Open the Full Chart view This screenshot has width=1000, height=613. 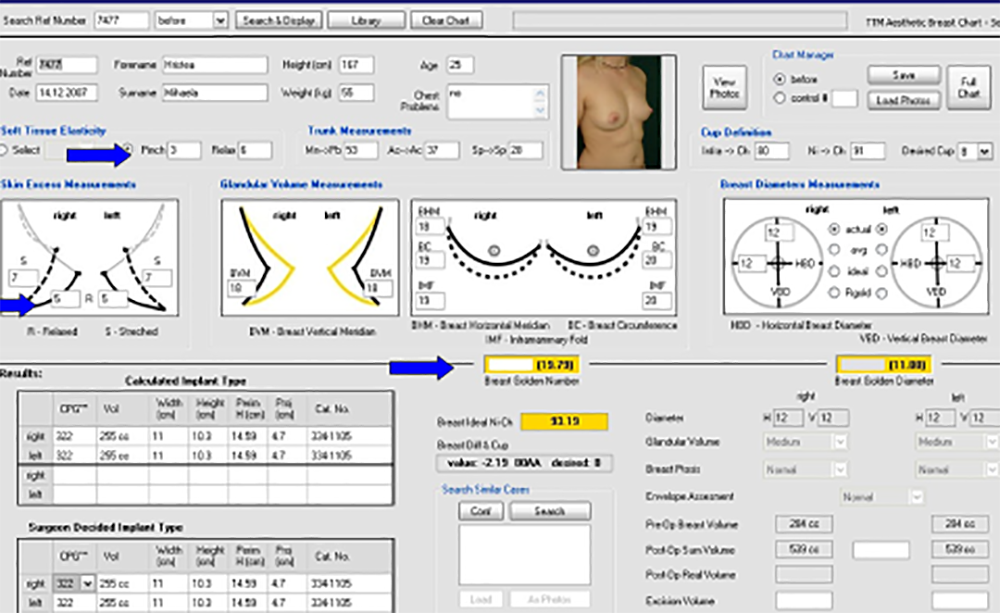pos(968,87)
